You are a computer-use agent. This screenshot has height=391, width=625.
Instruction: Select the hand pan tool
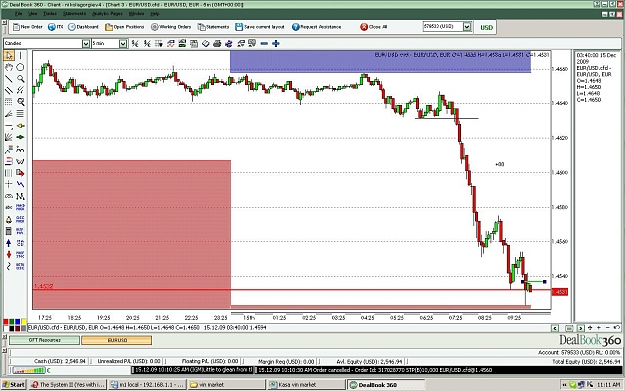[8, 67]
